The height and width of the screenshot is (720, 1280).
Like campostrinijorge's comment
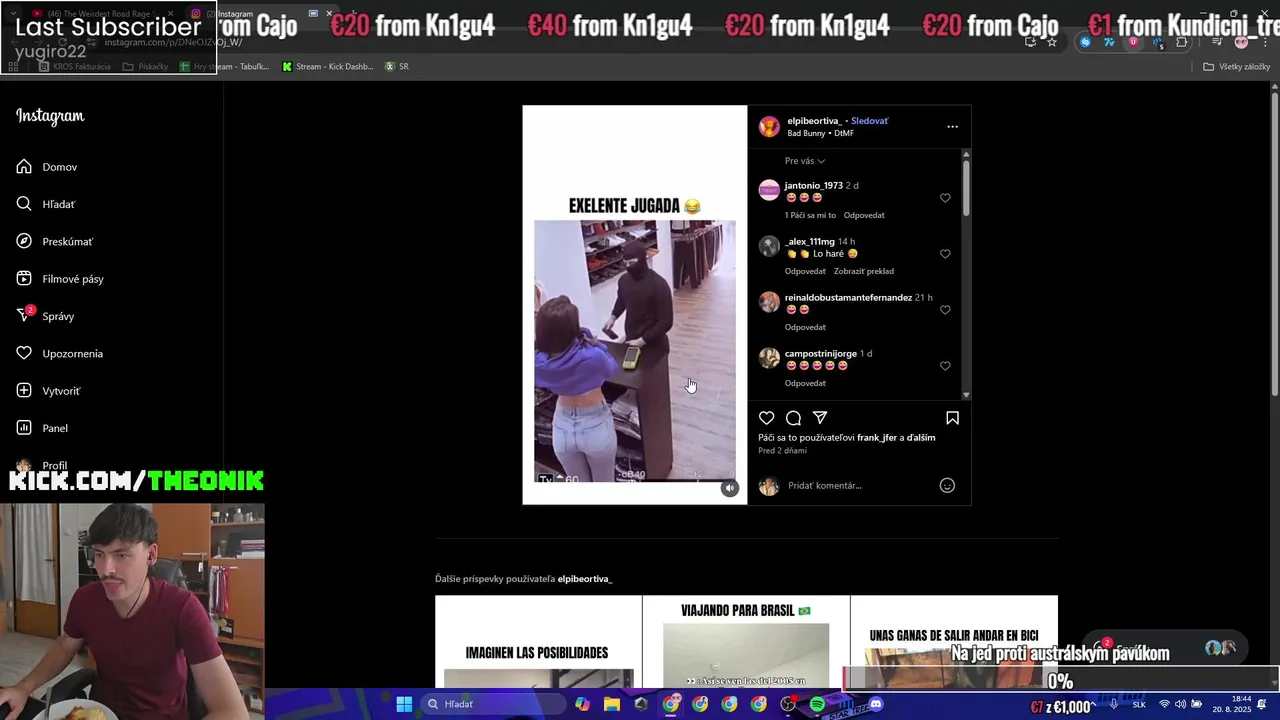tap(945, 366)
